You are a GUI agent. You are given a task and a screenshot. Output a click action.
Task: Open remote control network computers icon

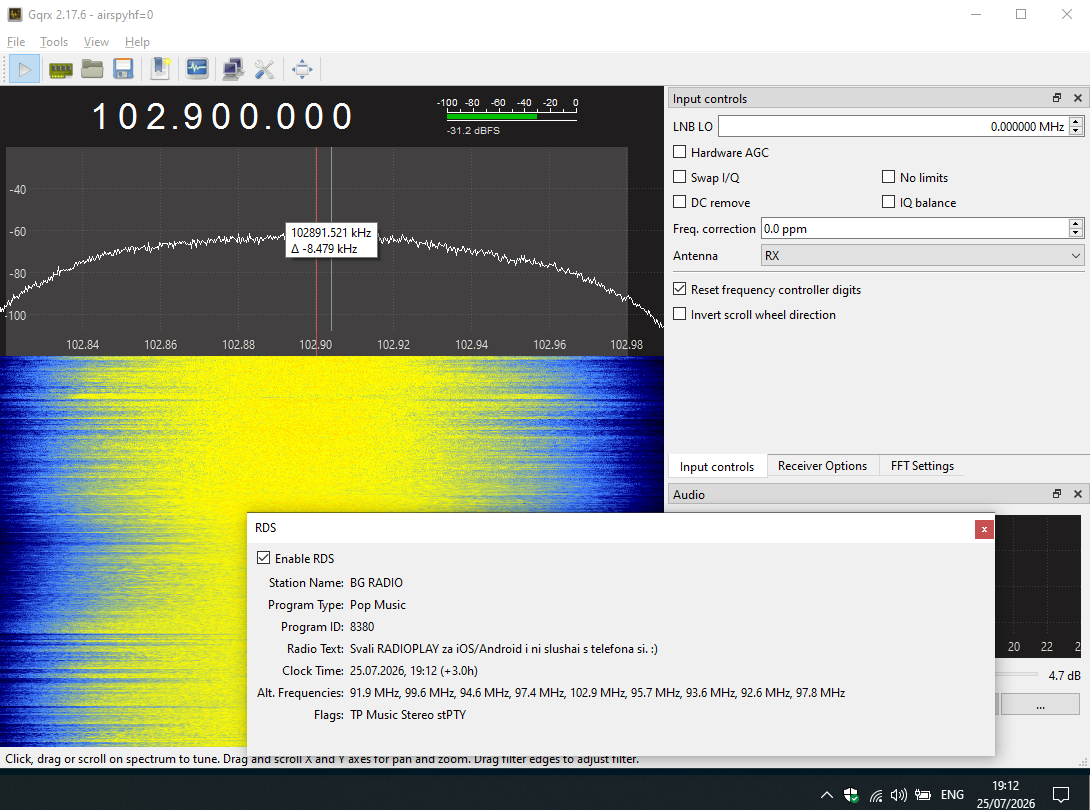pos(233,69)
